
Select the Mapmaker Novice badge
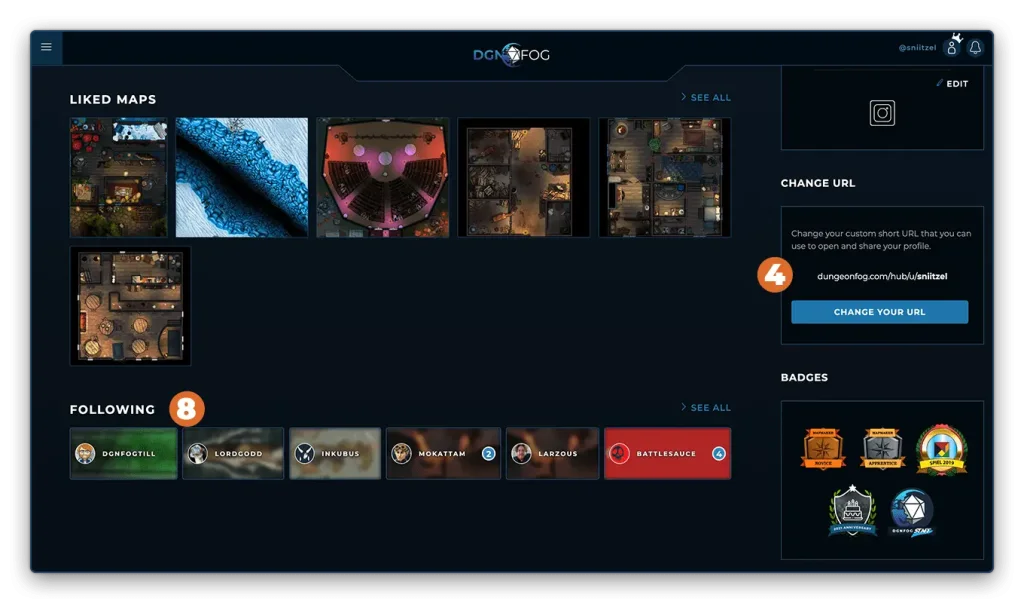tap(823, 448)
